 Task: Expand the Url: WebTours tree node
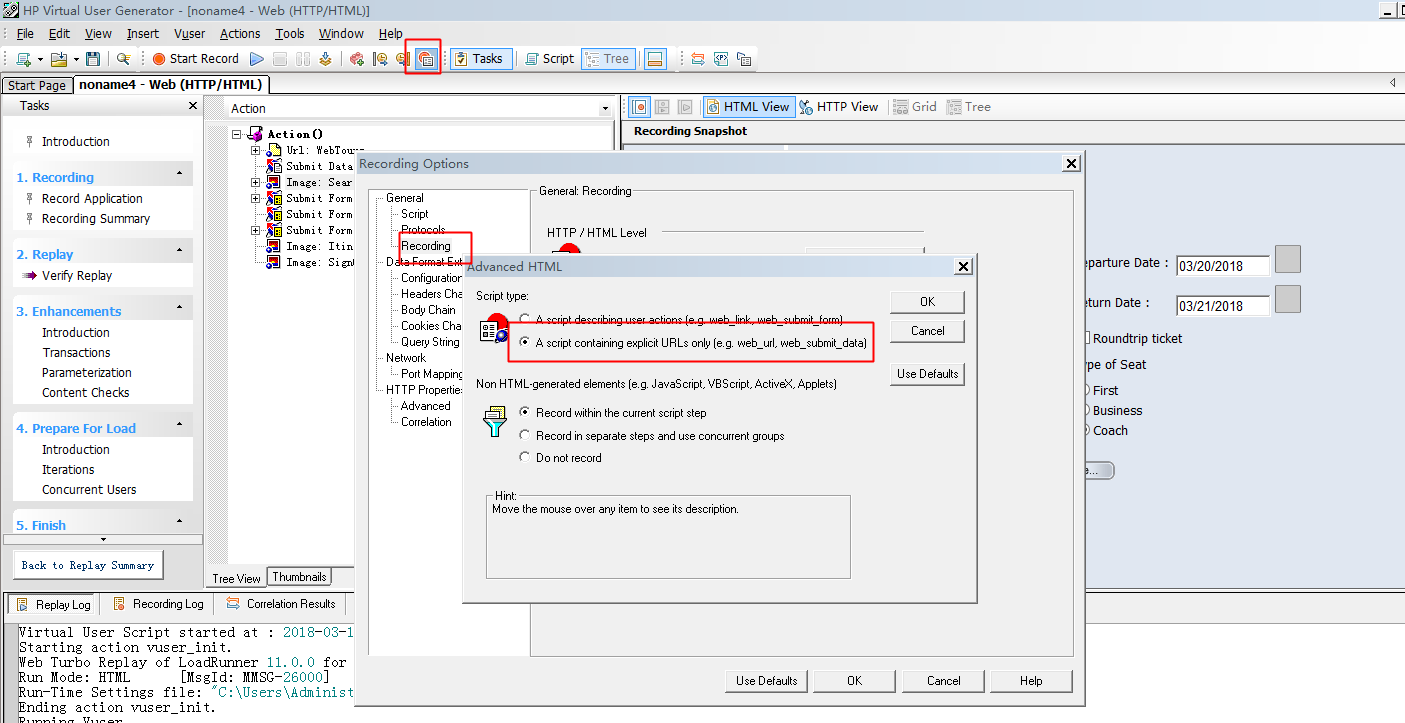click(256, 150)
